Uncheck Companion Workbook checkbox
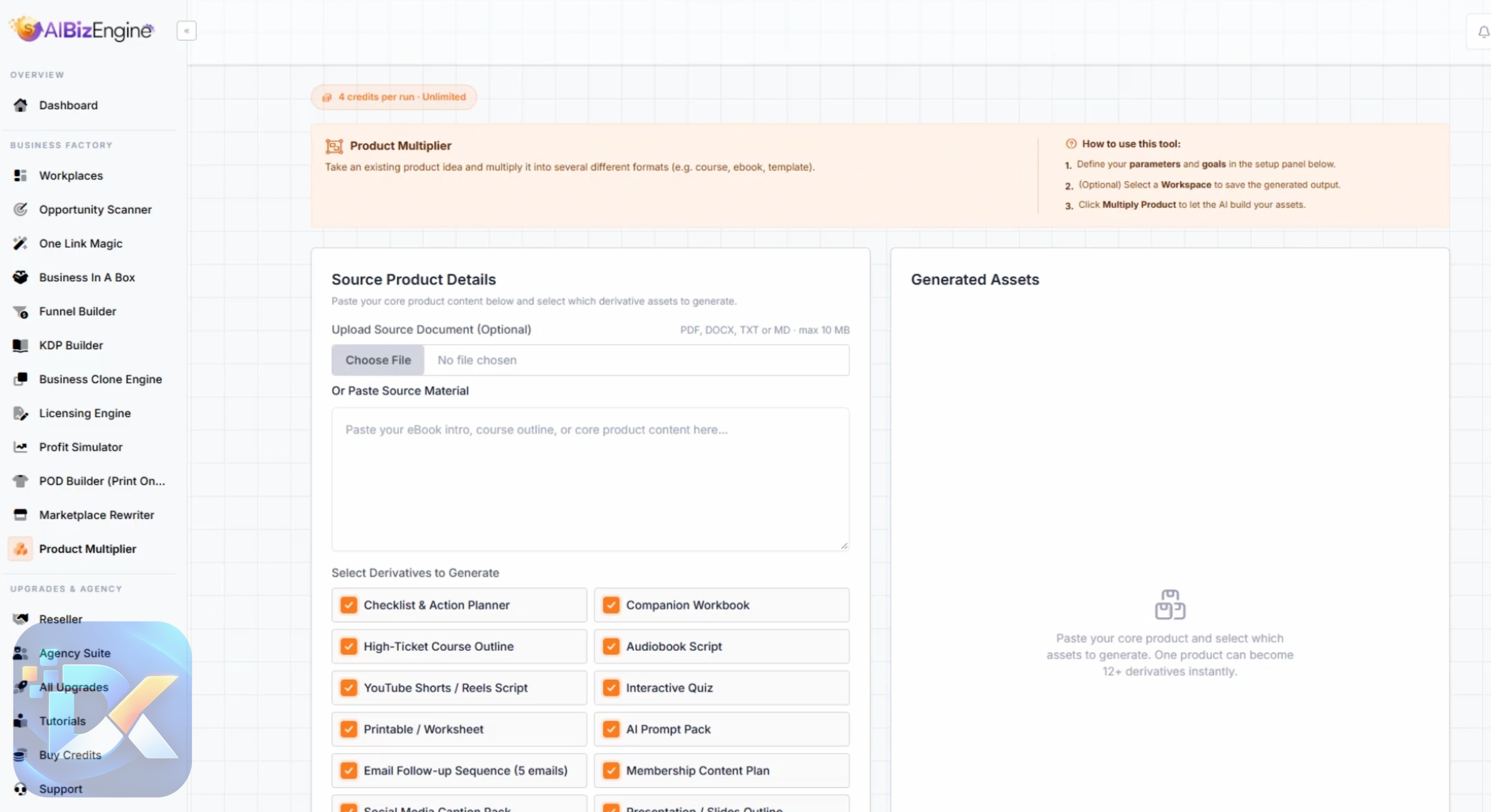The width and height of the screenshot is (1491, 812). pyautogui.click(x=611, y=605)
